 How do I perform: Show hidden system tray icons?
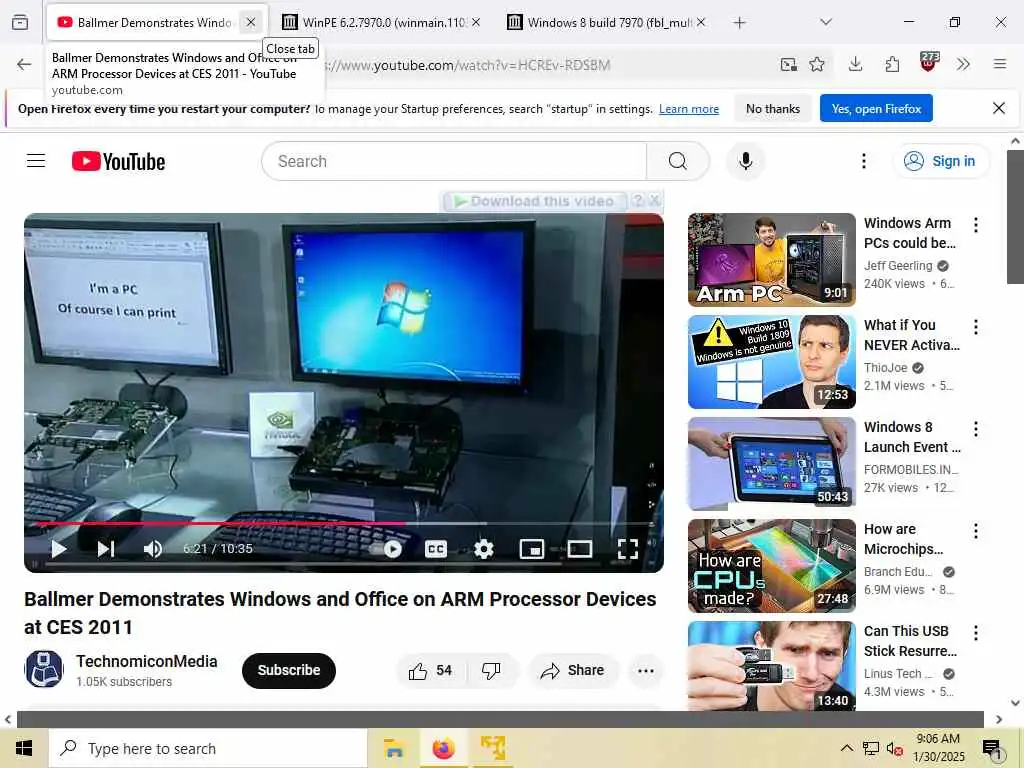[846, 748]
